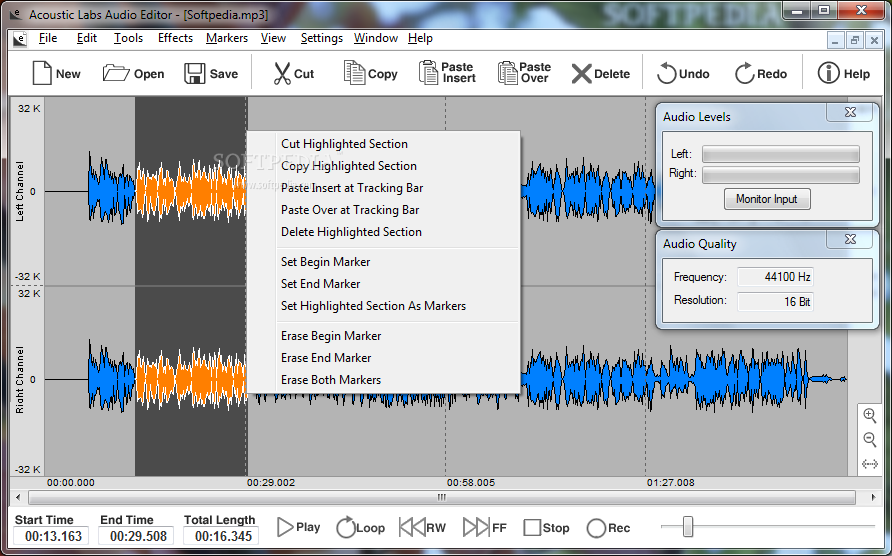Choose Copy Highlighted Section

click(x=383, y=166)
